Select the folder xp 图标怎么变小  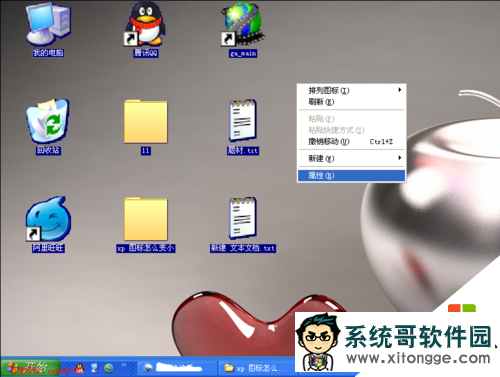point(146,219)
